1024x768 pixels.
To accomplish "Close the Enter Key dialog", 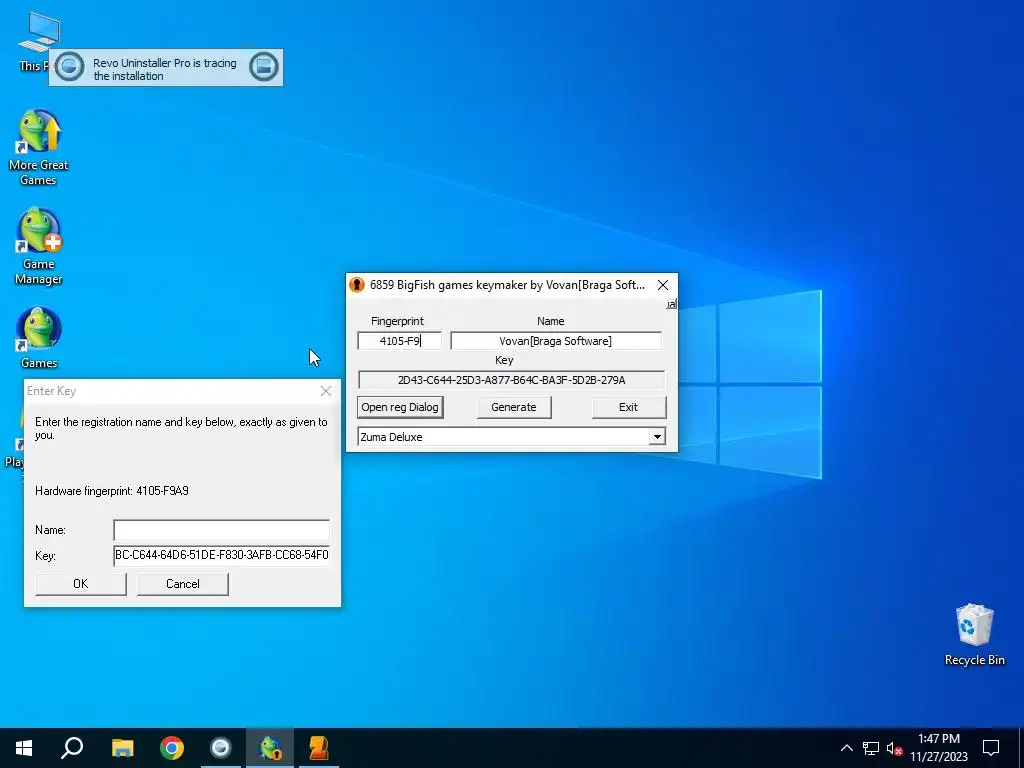I will coord(325,391).
